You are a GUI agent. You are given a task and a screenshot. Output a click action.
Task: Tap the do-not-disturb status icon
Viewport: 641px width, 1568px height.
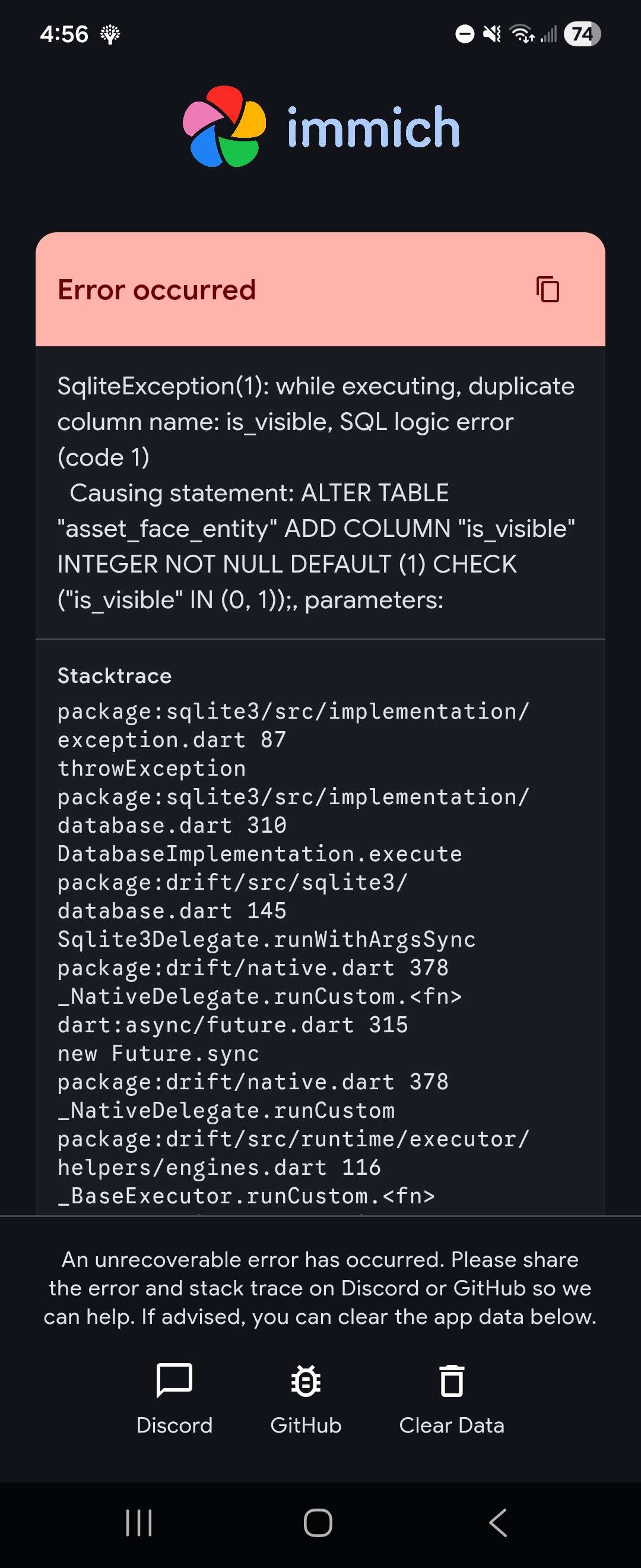click(x=464, y=34)
